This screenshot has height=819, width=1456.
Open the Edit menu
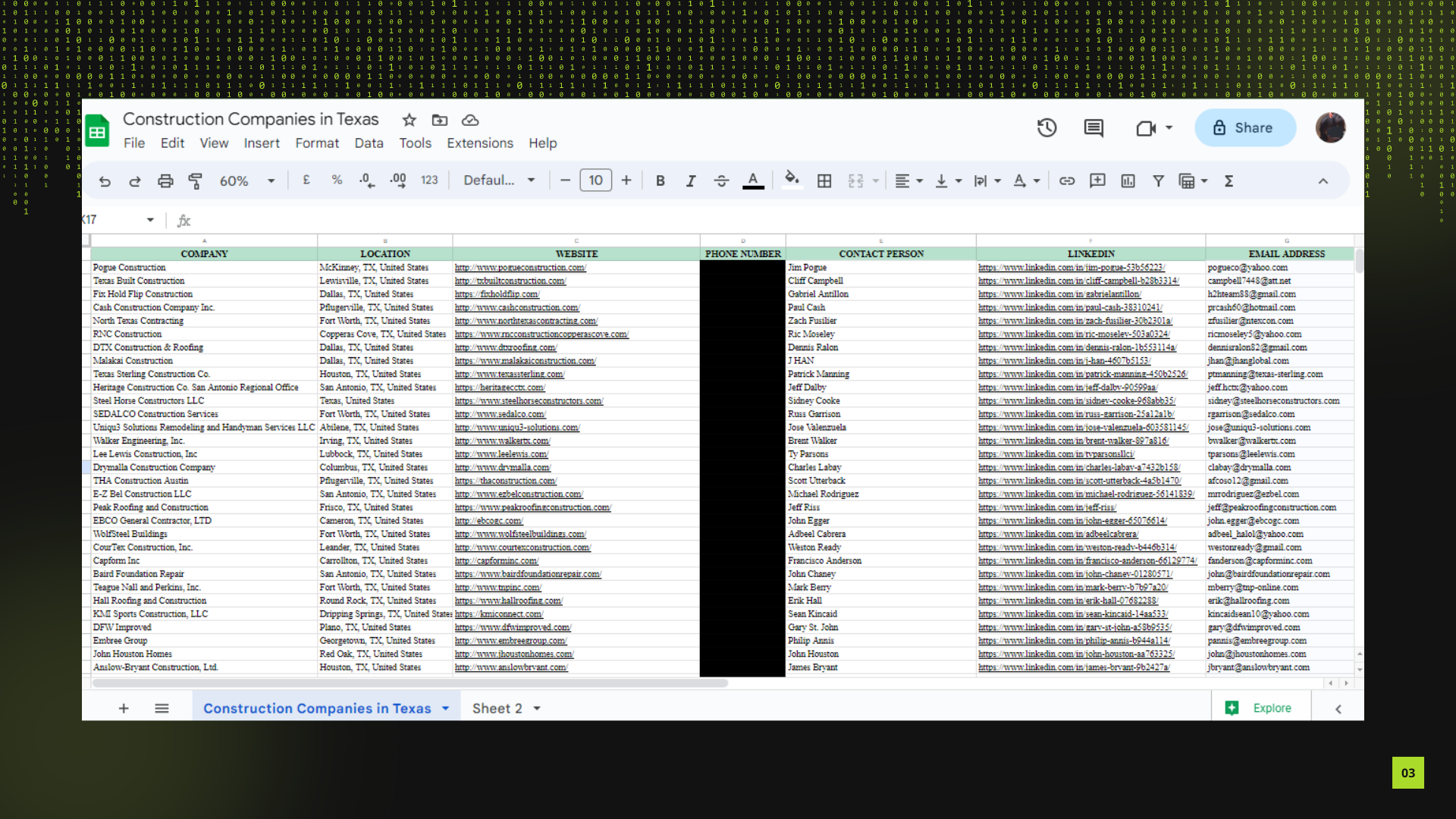click(172, 143)
